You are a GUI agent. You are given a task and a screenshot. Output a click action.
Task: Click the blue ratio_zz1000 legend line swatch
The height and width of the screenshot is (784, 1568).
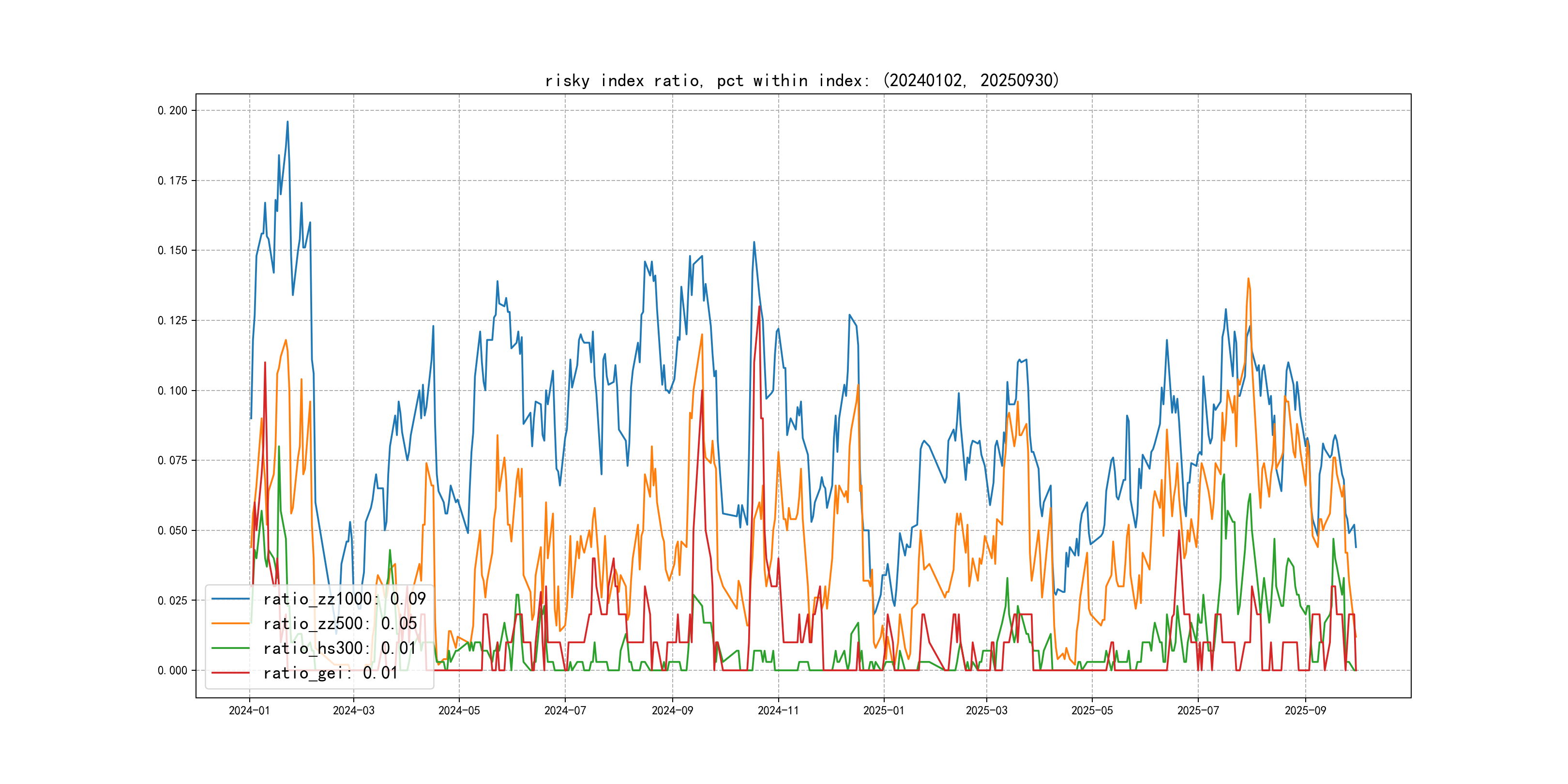[x=230, y=599]
